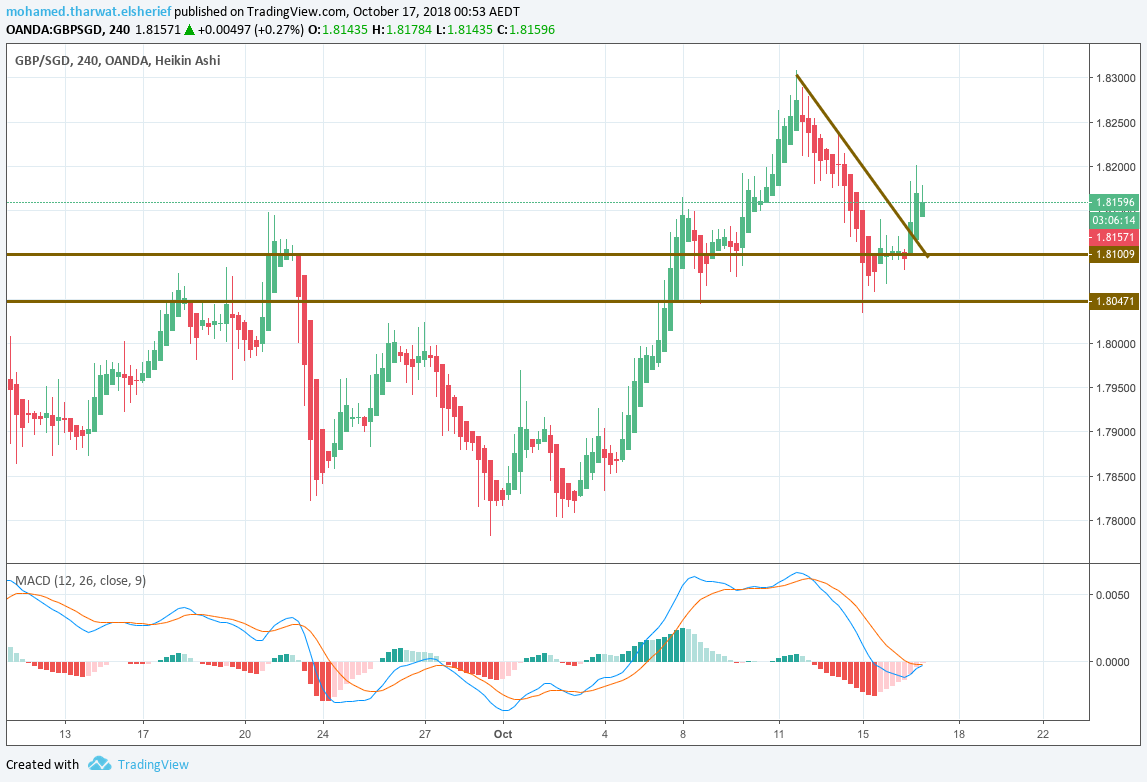This screenshot has width=1147, height=782.
Task: Select the 0.0000 MACD axis label
Action: (1113, 661)
